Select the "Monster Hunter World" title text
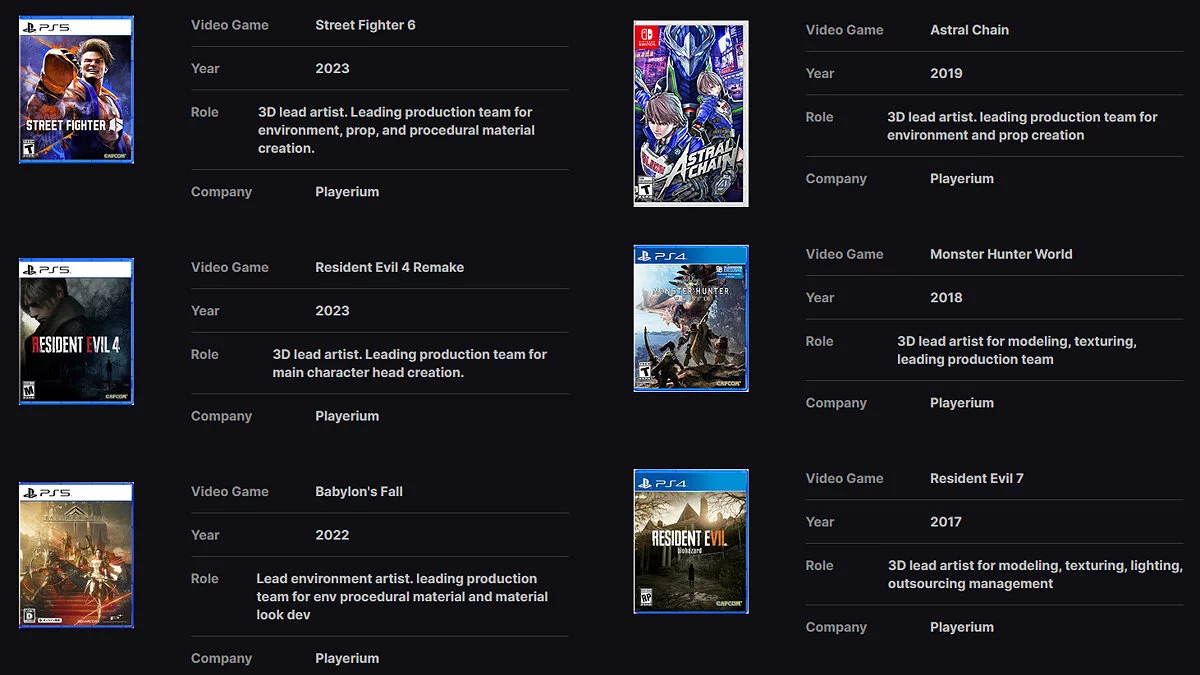 coord(1000,254)
